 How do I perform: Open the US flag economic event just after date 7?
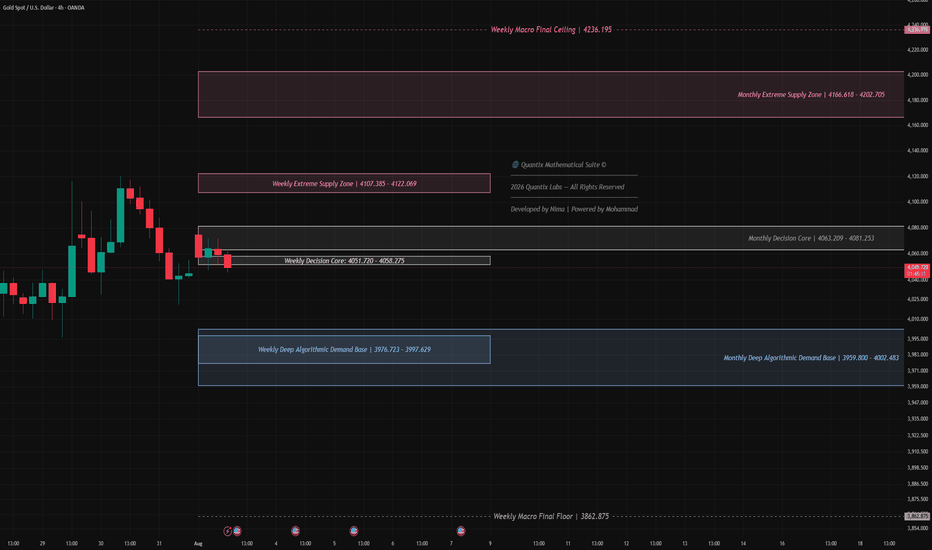461,531
